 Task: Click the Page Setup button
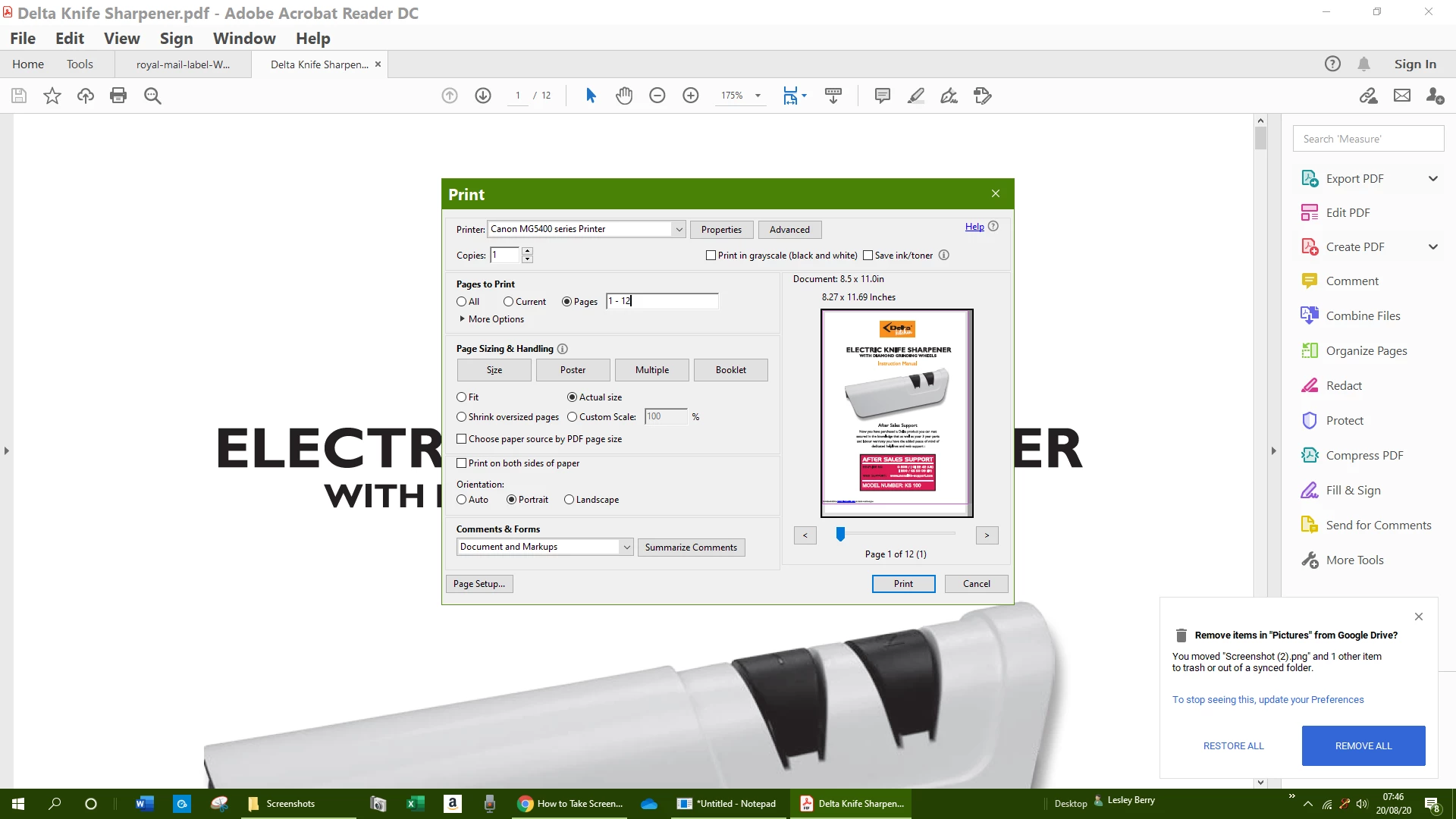[479, 584]
